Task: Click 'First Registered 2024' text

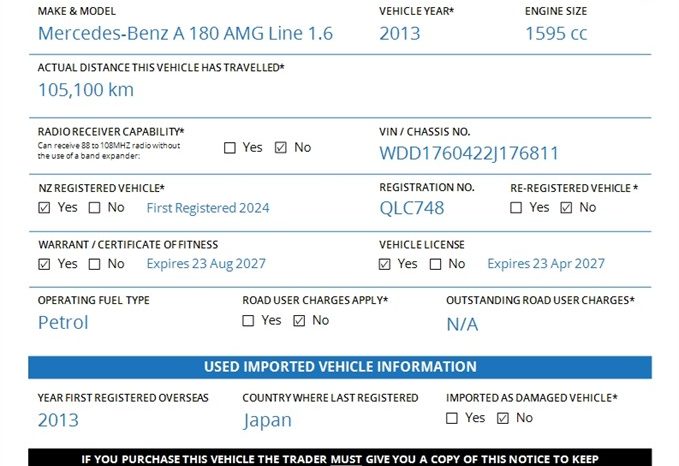Action: point(208,208)
